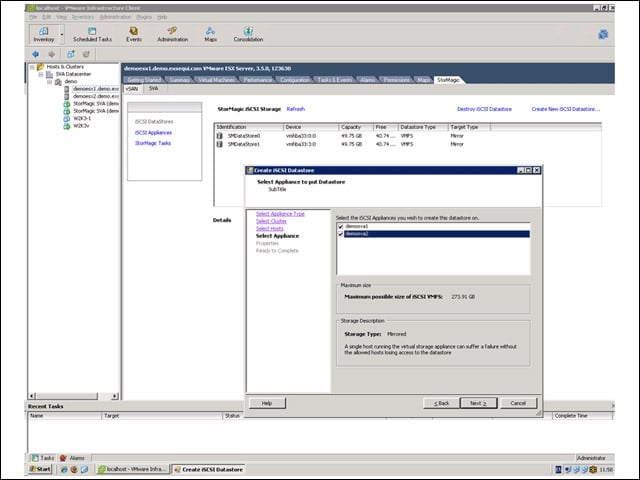Viewport: 640px width, 480px height.
Task: Click the VMware icon at top-right of toolbar
Action: tap(603, 35)
